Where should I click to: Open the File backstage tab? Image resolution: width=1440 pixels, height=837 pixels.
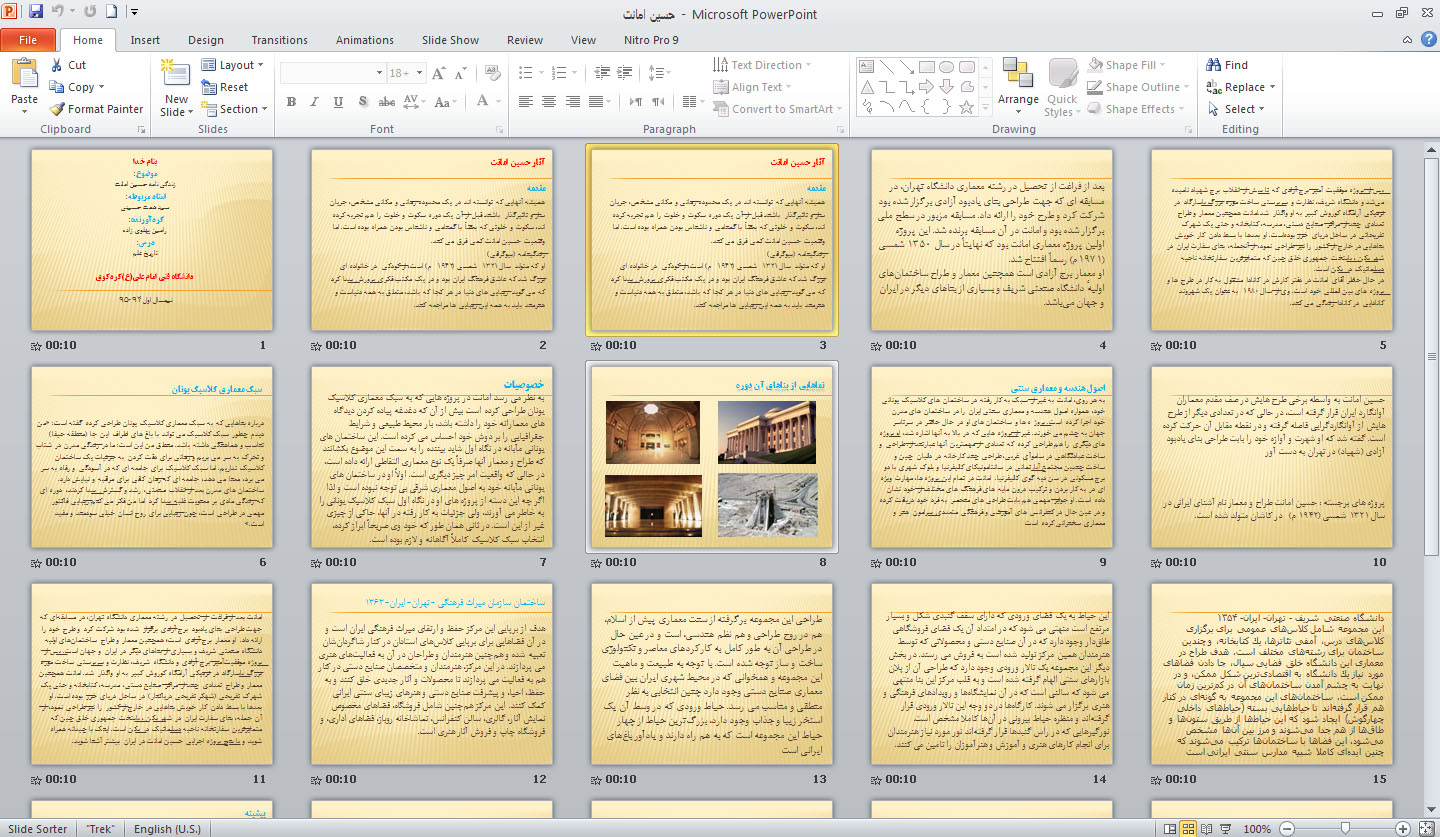click(x=28, y=40)
